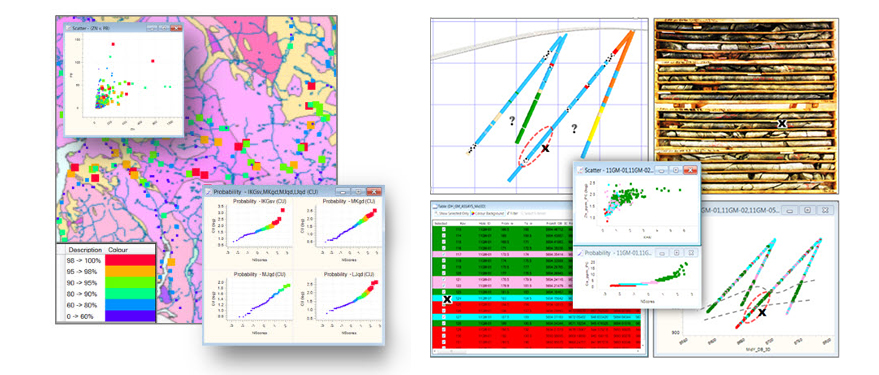Close the Scatter 11GM-01 window
The image size is (879, 375).
[690, 170]
